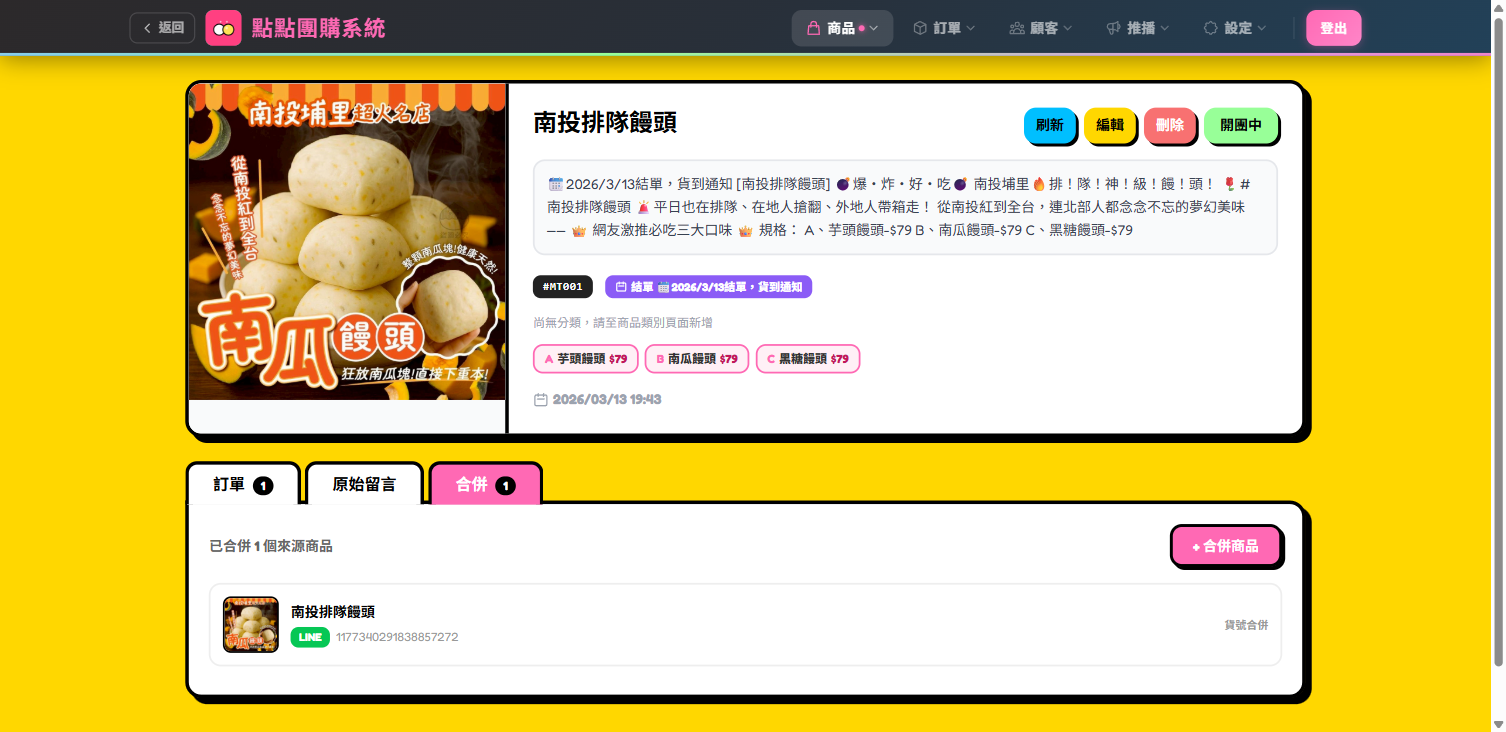Click the order count badge on 訂單 tab
Viewport: 1506px width, 732px height.
(x=263, y=486)
